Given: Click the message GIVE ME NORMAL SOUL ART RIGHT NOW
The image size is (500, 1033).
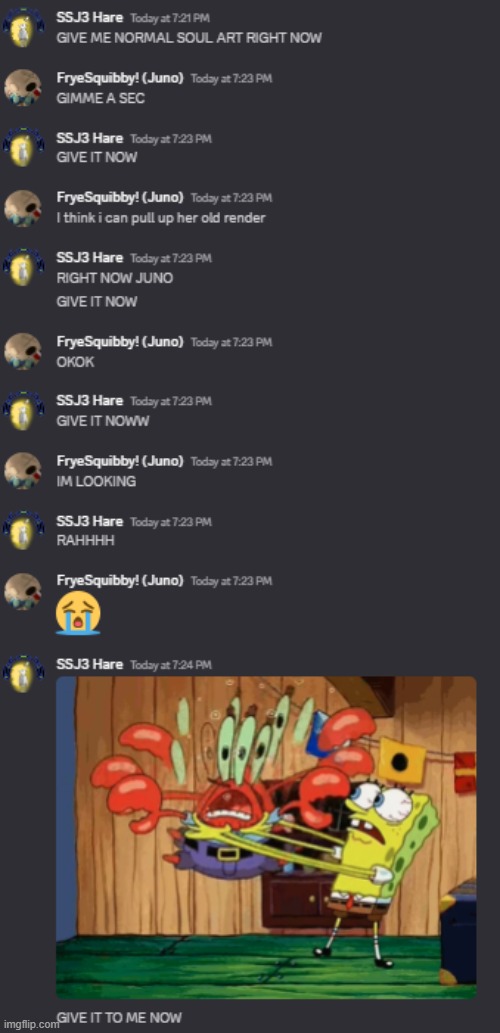Looking at the screenshot, I should tap(189, 38).
